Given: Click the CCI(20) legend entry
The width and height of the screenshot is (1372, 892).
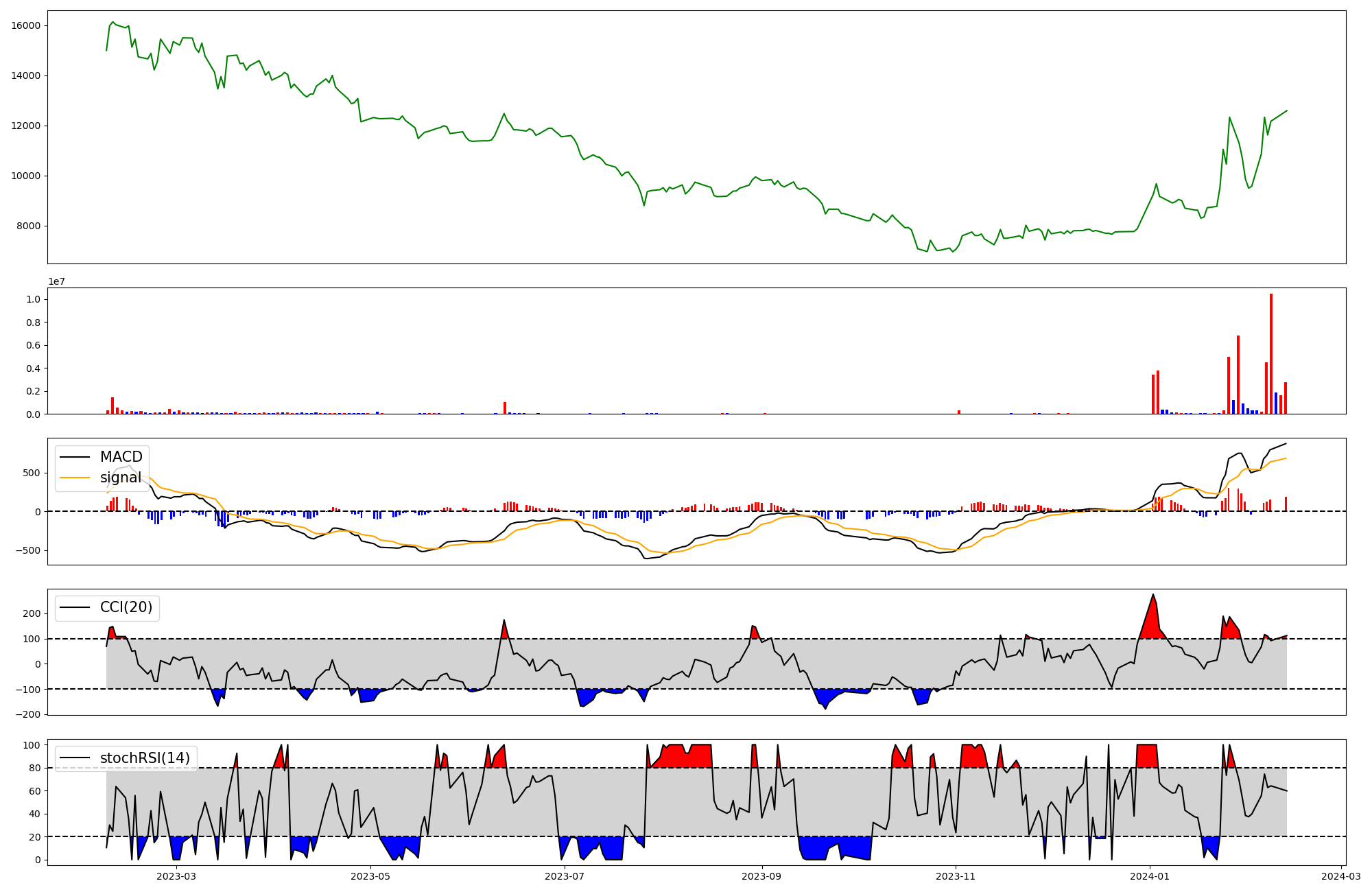Looking at the screenshot, I should (x=126, y=607).
